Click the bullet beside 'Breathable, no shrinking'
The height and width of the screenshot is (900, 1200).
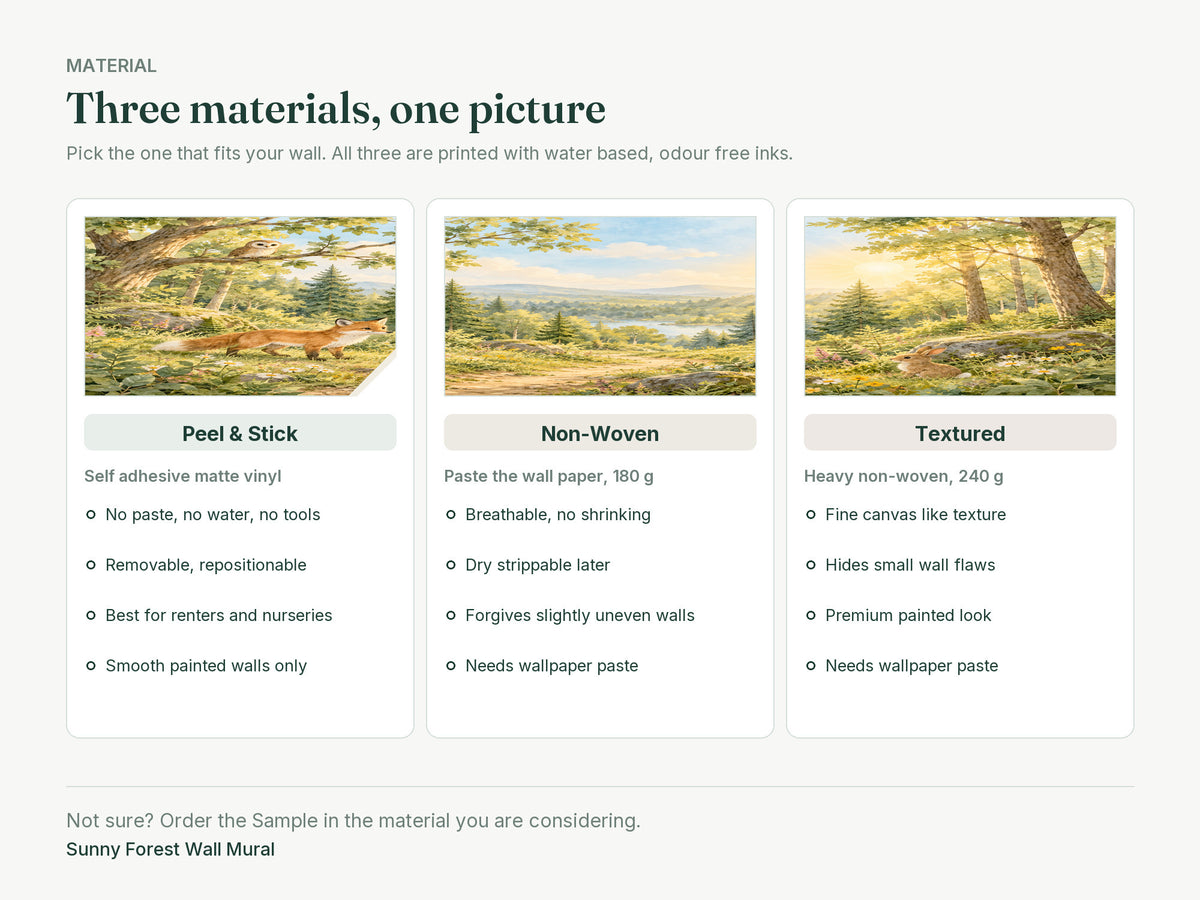(451, 515)
